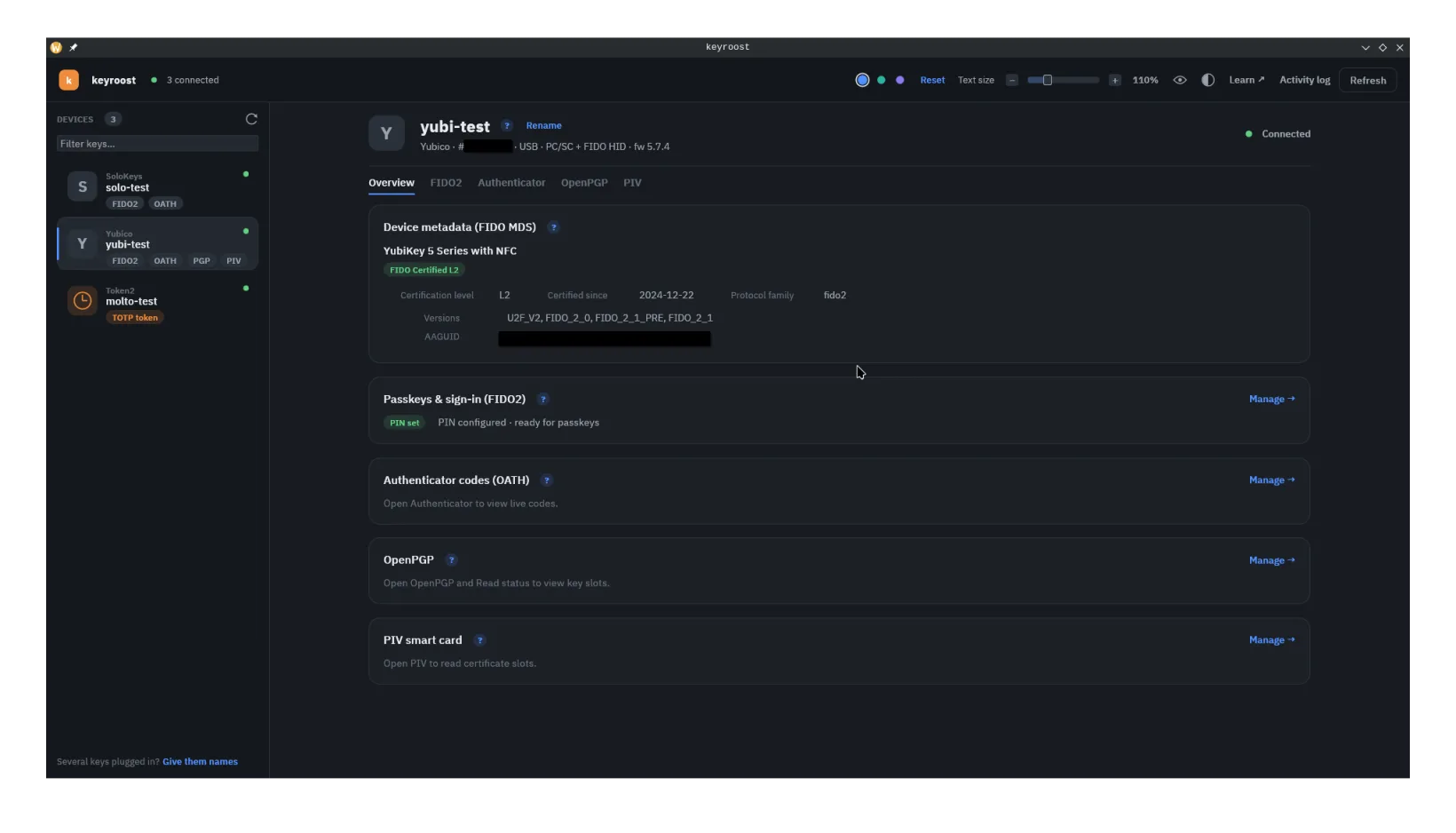Click the help icon next to the yubi-test title

[507, 126]
